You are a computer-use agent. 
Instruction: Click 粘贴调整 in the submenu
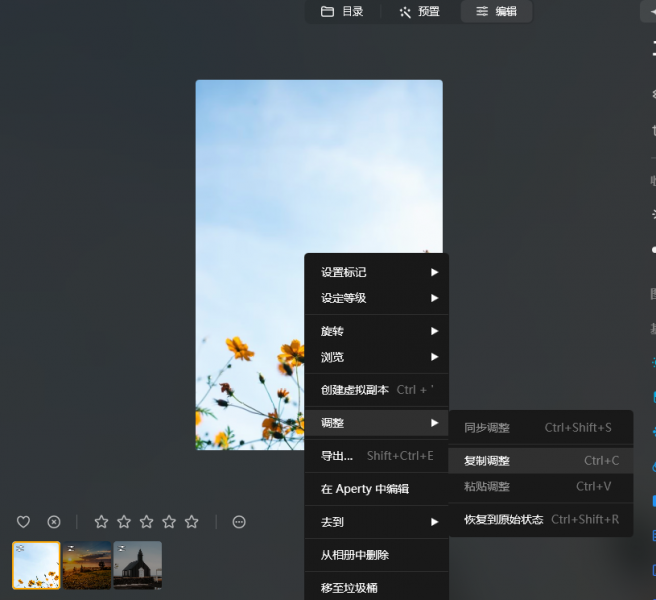(x=541, y=487)
